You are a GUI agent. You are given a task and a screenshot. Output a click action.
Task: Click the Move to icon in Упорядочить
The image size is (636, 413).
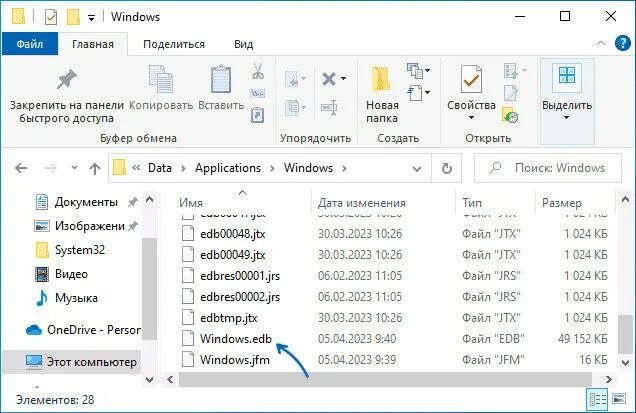coord(292,79)
